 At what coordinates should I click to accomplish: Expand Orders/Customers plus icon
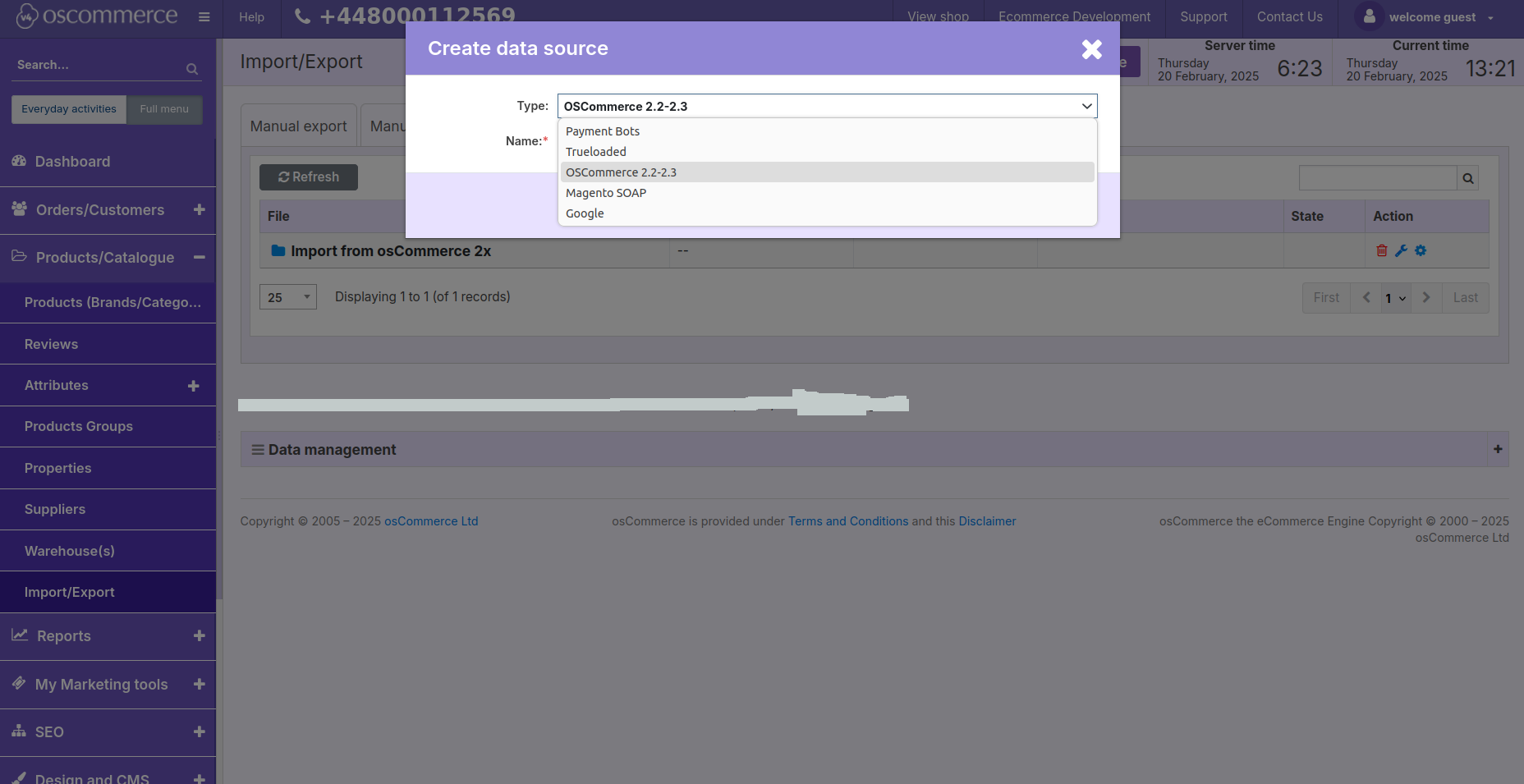[x=199, y=209]
